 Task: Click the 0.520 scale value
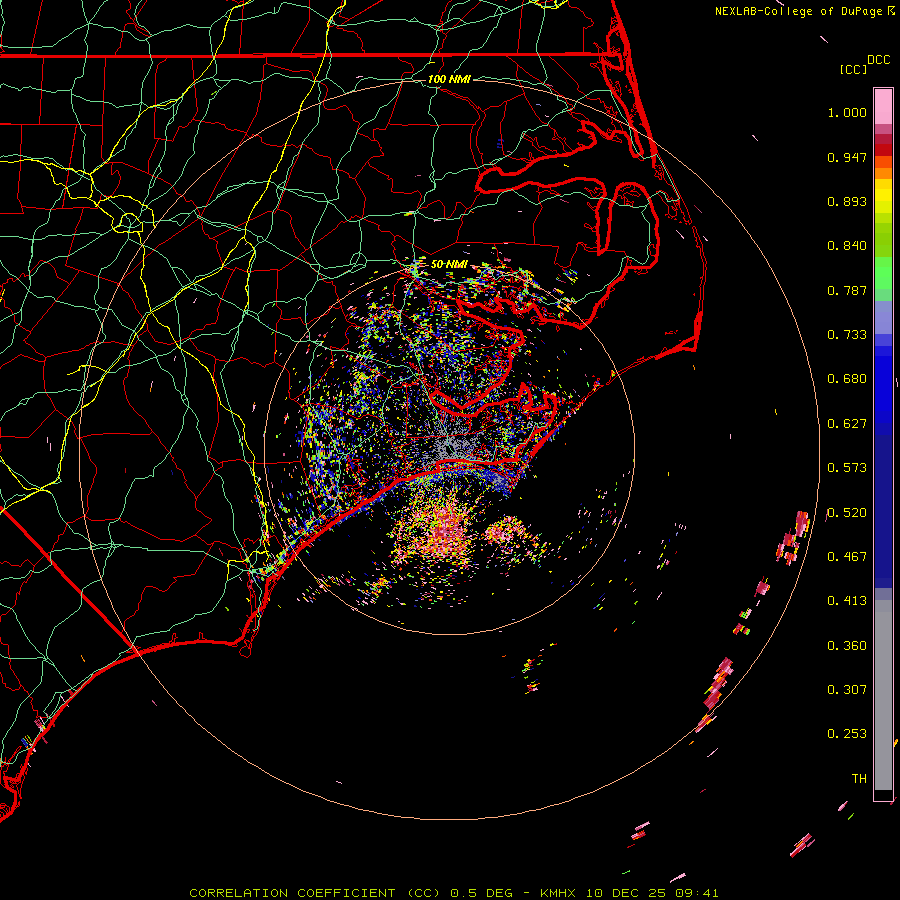847,513
